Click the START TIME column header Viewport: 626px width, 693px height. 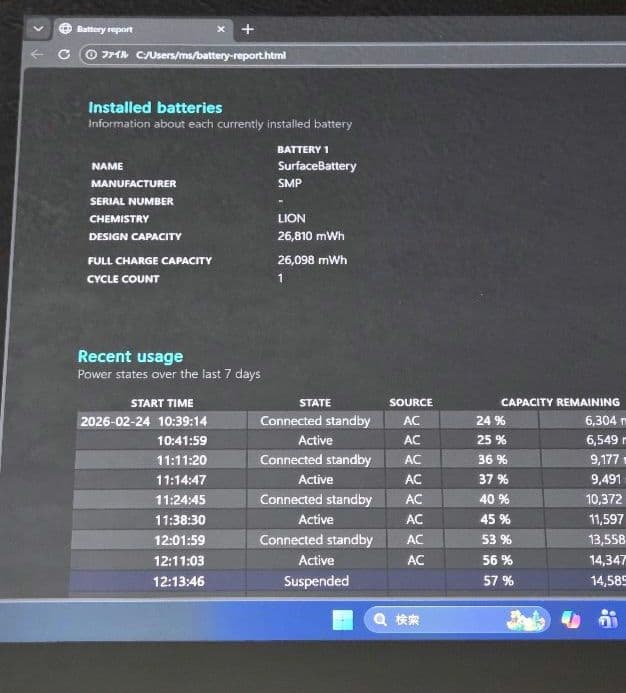coord(162,403)
